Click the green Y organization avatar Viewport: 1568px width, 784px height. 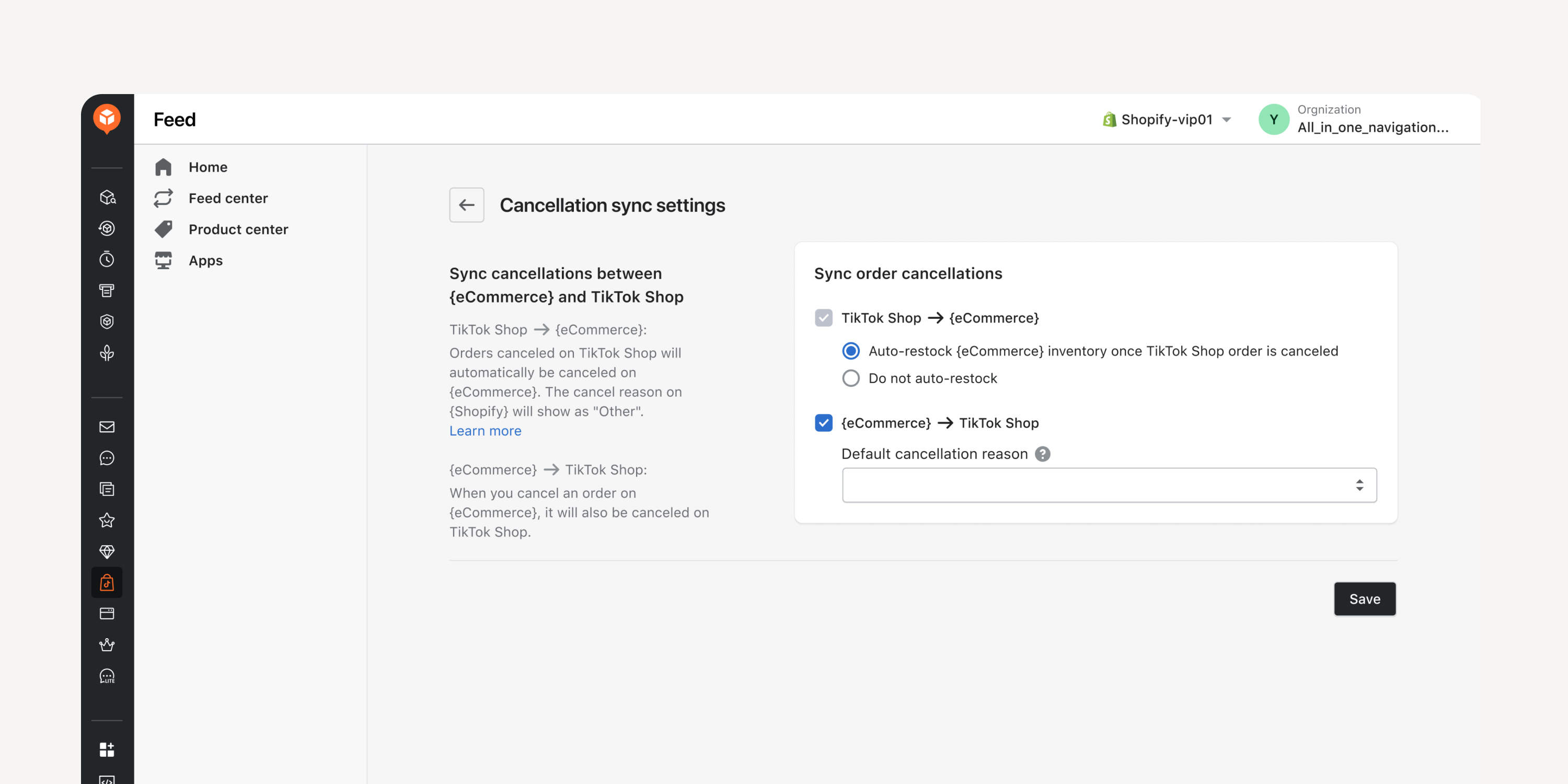pos(1273,119)
